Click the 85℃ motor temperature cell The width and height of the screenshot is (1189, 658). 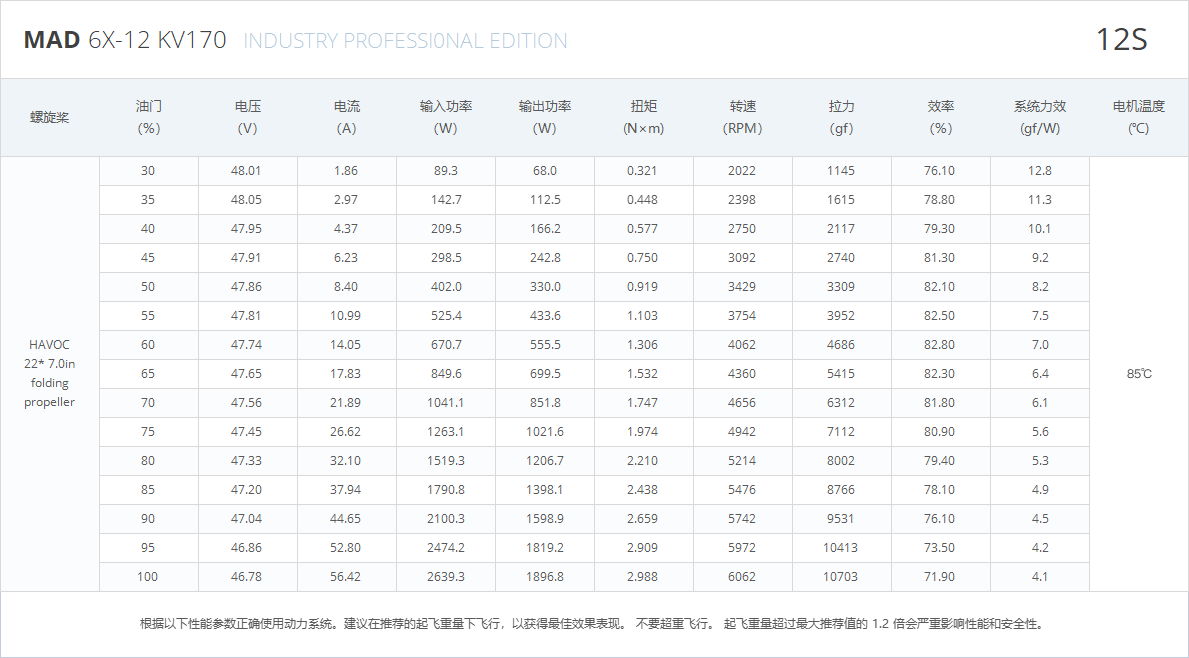pyautogui.click(x=1139, y=374)
